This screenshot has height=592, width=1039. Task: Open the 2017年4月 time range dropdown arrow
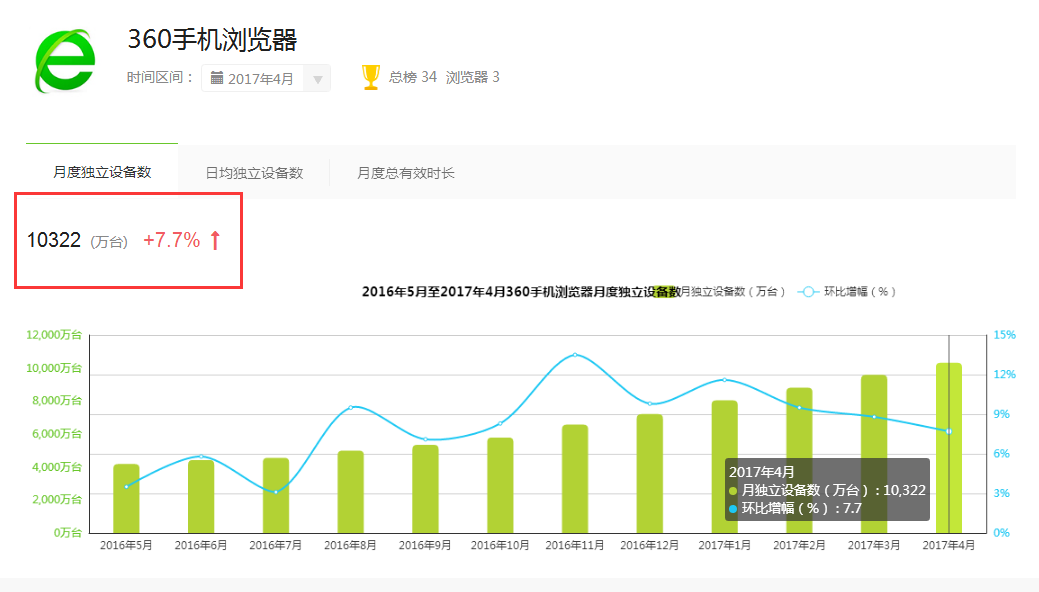[x=317, y=79]
